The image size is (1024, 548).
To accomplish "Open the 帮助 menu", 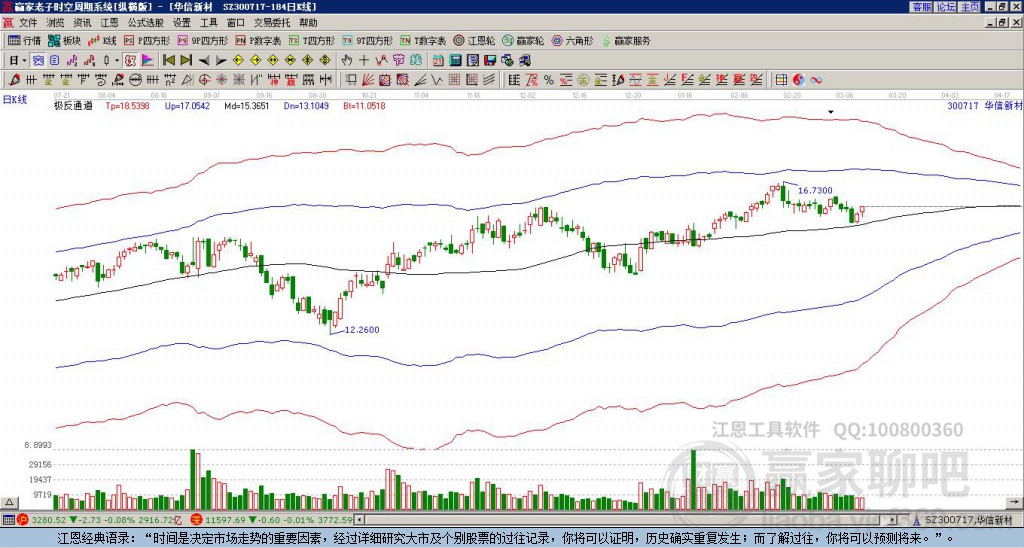I will click(x=308, y=23).
